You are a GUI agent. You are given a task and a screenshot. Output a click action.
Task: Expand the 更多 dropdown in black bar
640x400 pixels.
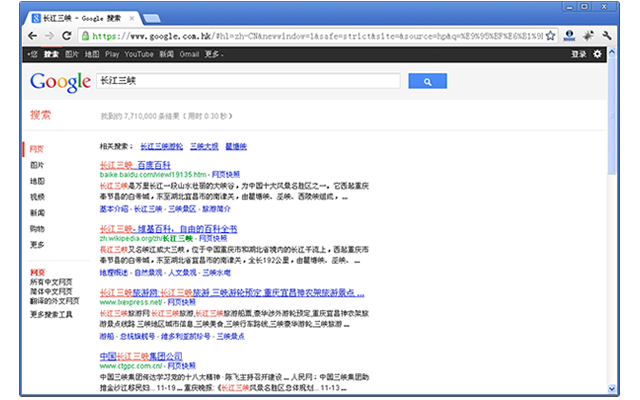(213, 54)
